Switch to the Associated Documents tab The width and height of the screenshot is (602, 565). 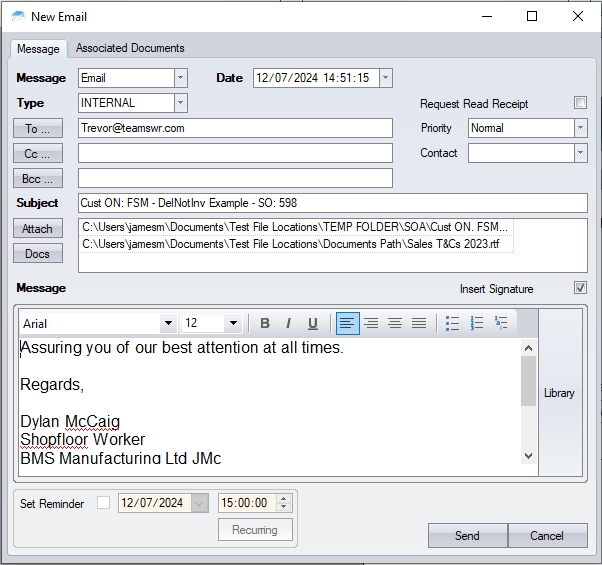tap(130, 48)
